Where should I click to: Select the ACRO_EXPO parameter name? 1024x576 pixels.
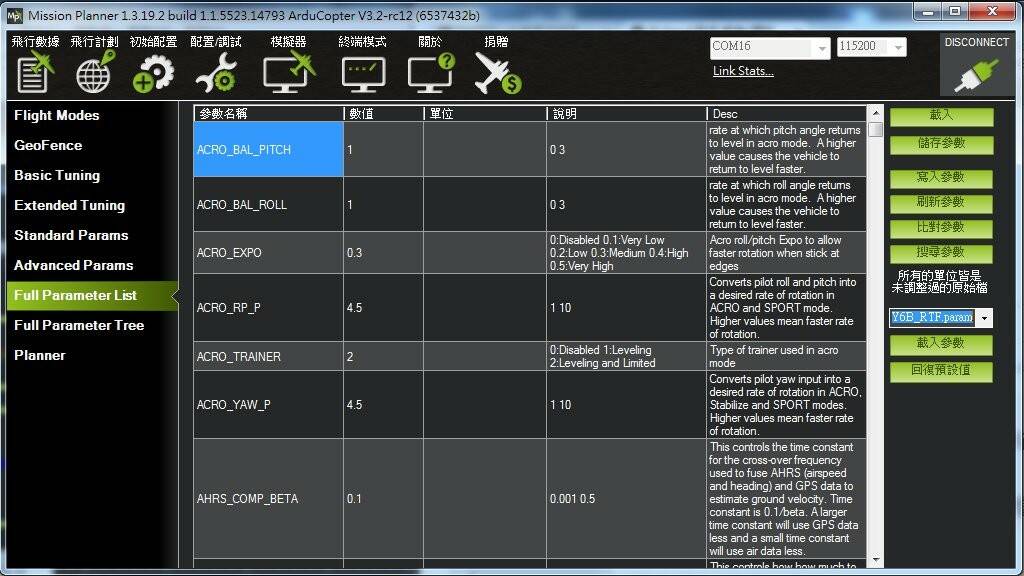pyautogui.click(x=268, y=253)
